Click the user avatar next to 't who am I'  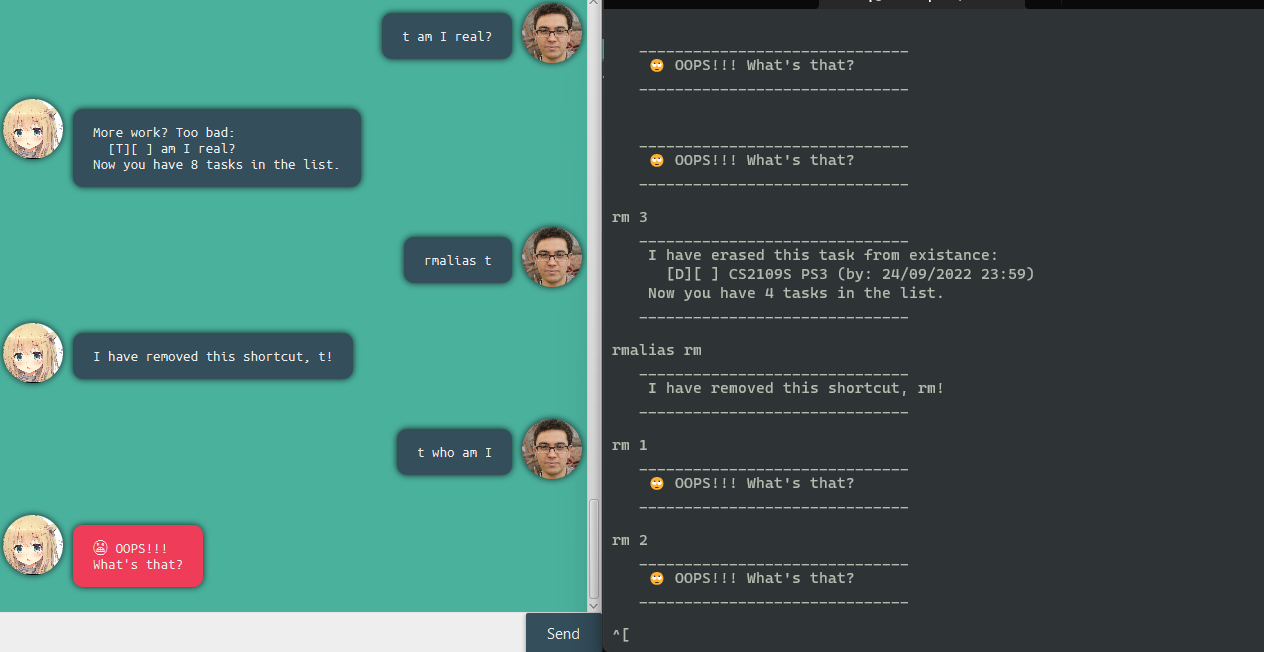pyautogui.click(x=551, y=449)
